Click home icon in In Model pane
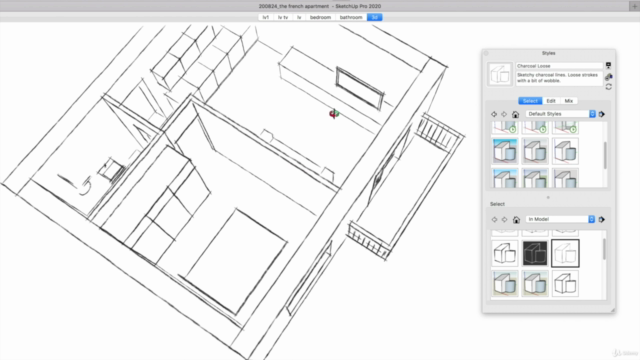Viewport: 640px width, 360px height. point(516,220)
